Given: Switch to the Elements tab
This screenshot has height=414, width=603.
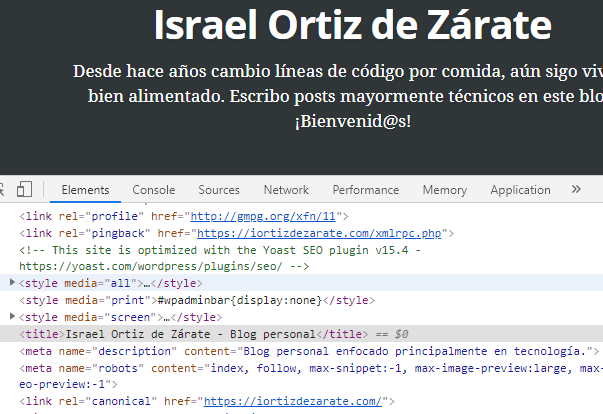Looking at the screenshot, I should tap(85, 190).
